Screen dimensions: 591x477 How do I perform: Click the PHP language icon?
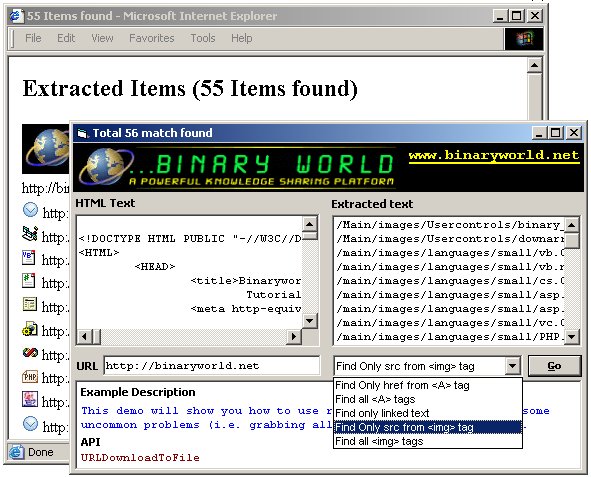(30, 376)
